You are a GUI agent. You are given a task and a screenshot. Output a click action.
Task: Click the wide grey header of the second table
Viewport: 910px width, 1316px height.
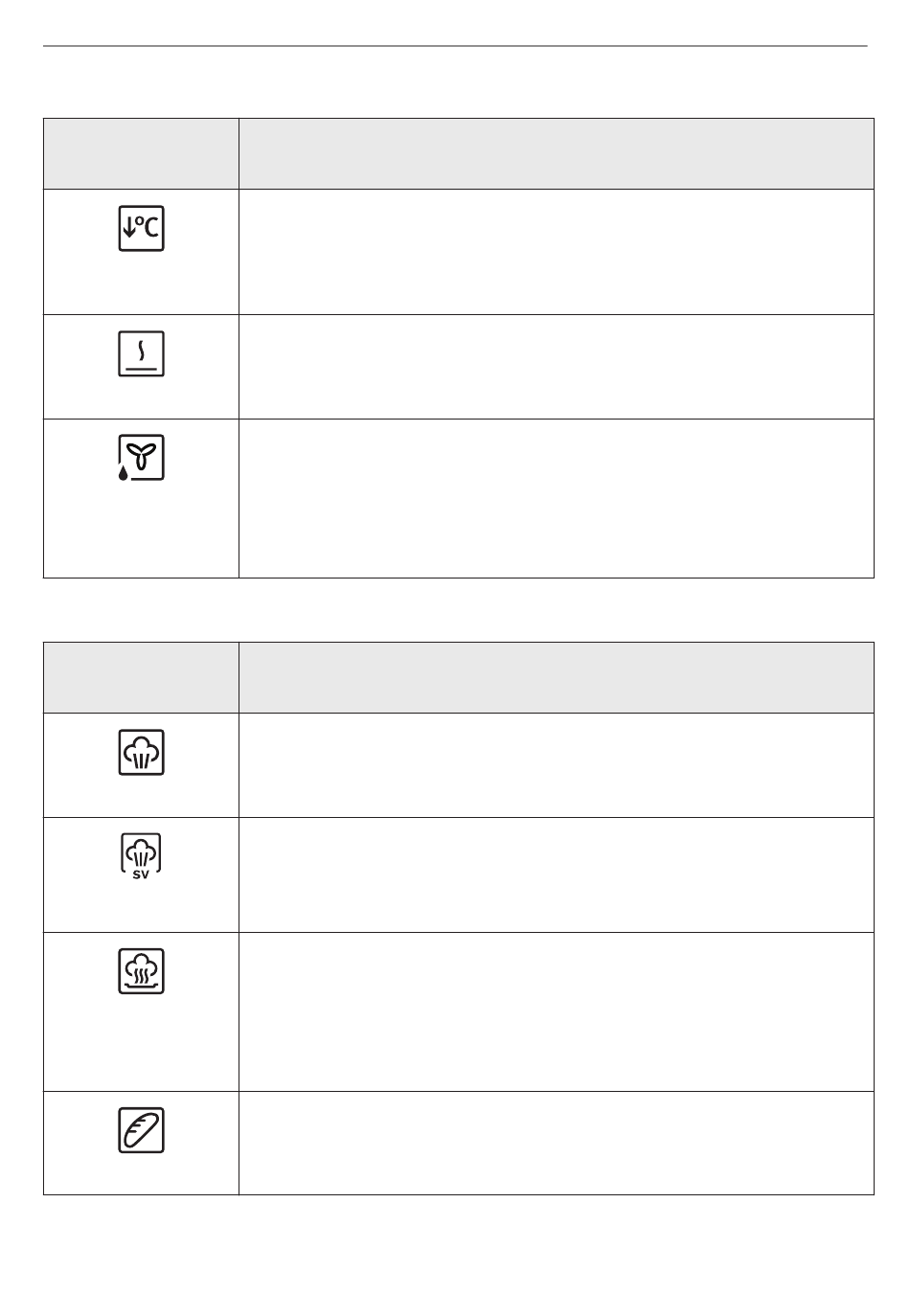pos(557,677)
